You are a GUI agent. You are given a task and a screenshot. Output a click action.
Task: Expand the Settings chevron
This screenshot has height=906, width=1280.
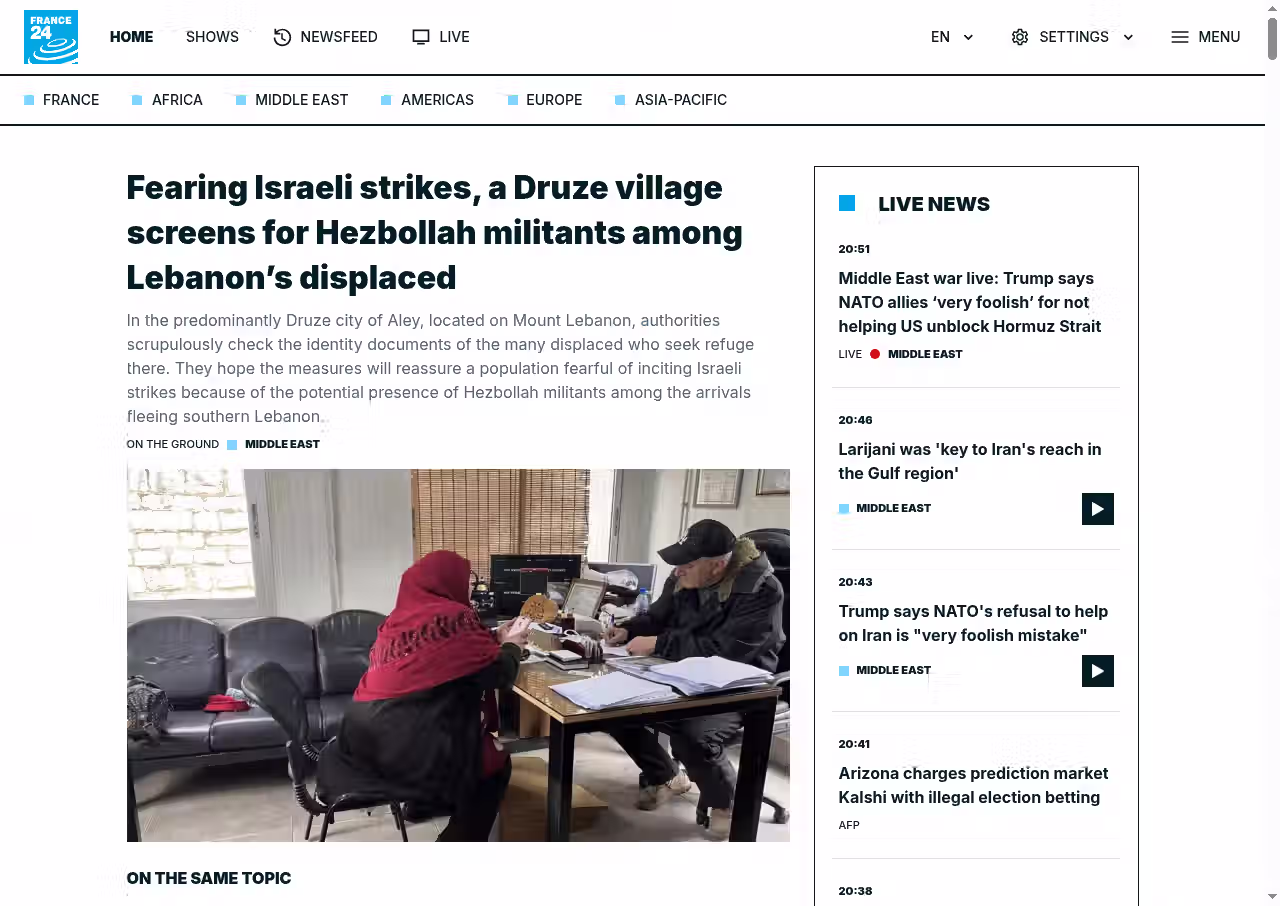pyautogui.click(x=1128, y=37)
